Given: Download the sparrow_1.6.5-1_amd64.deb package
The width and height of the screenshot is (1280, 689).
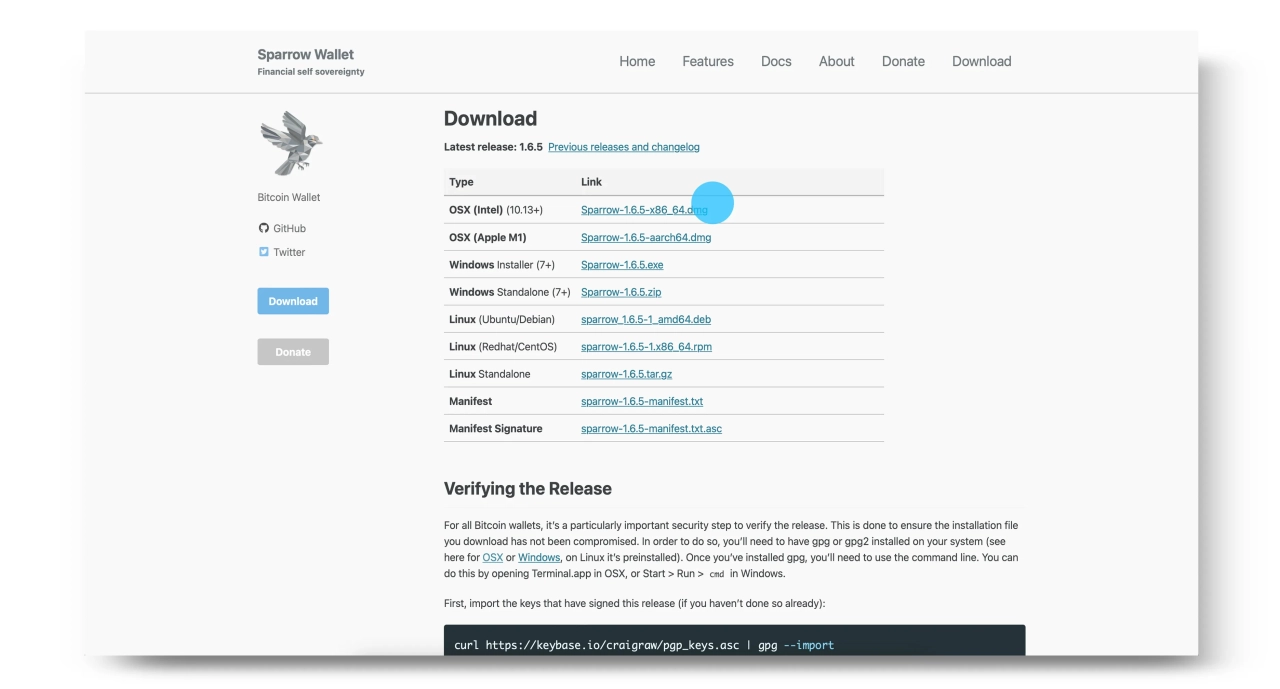Looking at the screenshot, I should 646,320.
